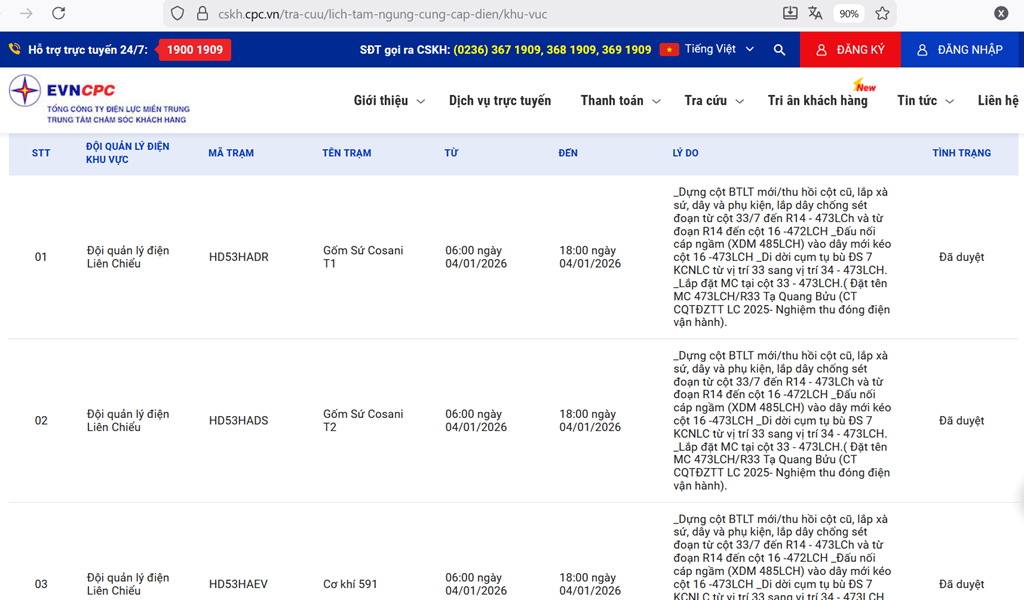Reset the 90% zoom level indicator
Screen dimensions: 1024x600
click(x=849, y=14)
